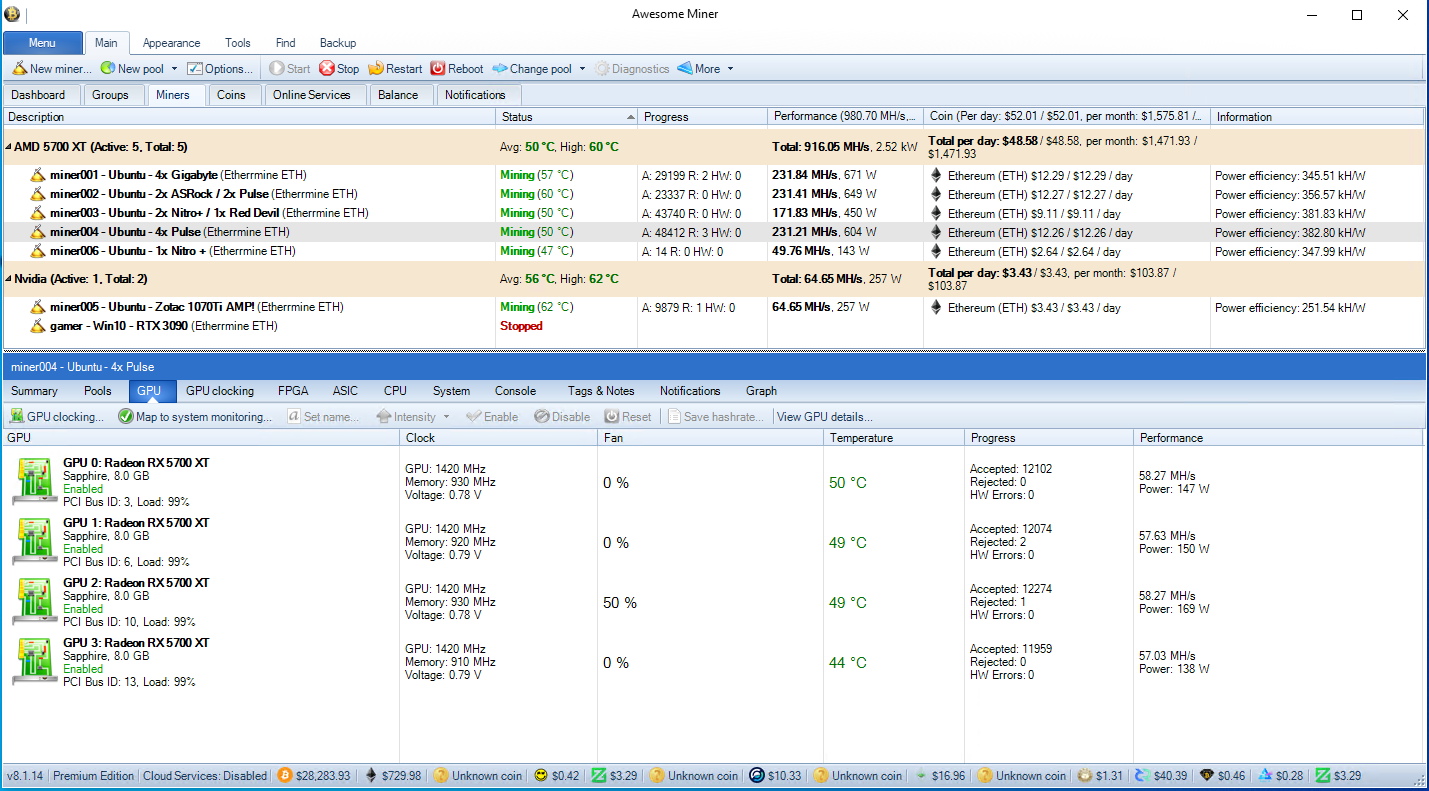Sort by the Status column header

[x=566, y=117]
